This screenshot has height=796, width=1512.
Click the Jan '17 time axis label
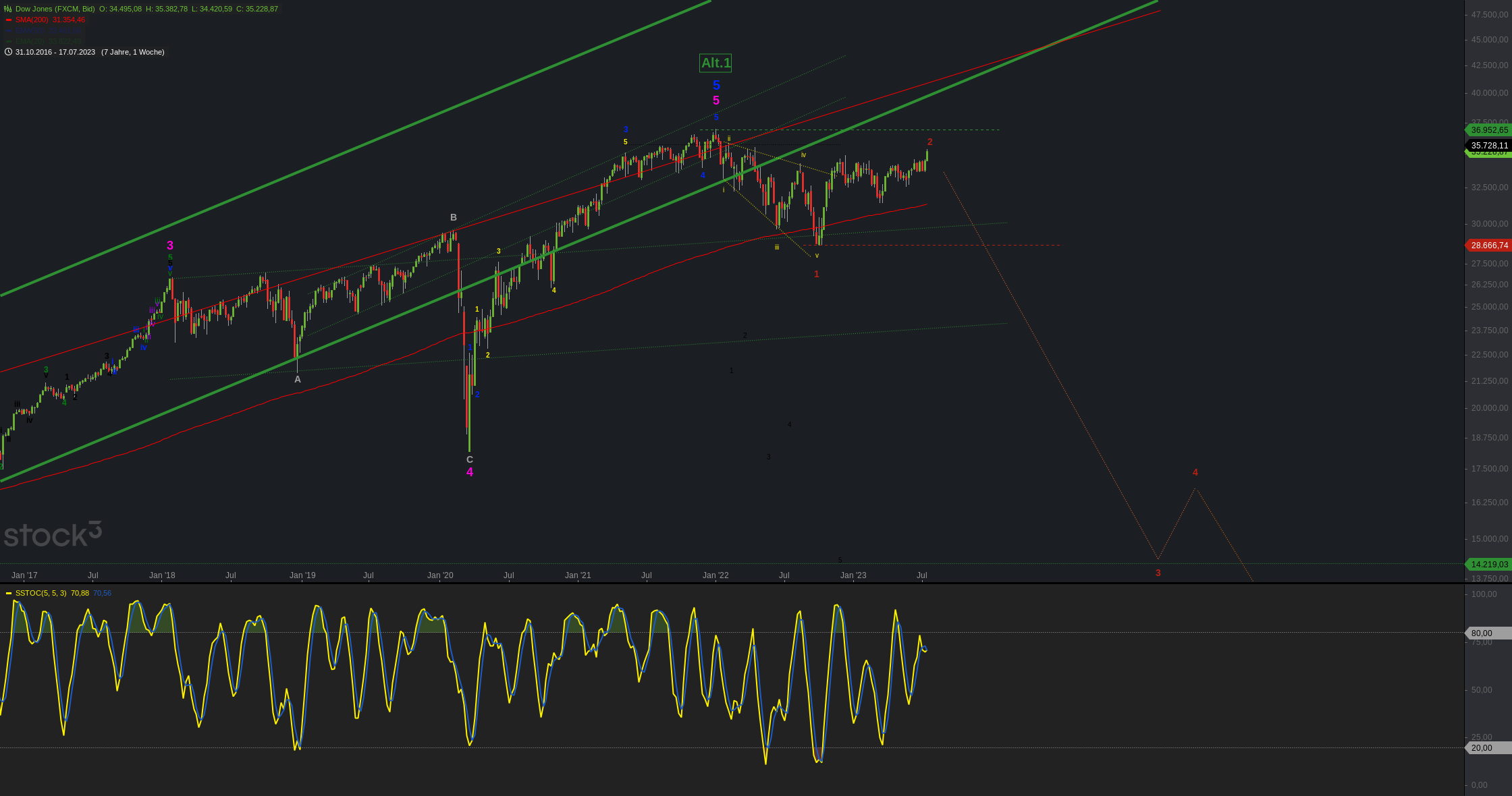coord(24,575)
